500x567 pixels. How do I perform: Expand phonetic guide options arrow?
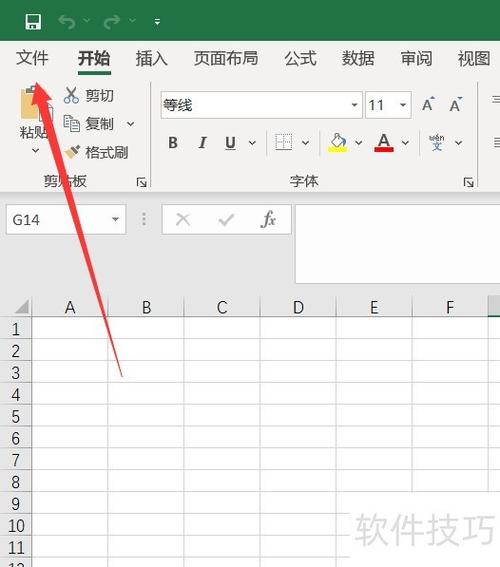(x=458, y=143)
